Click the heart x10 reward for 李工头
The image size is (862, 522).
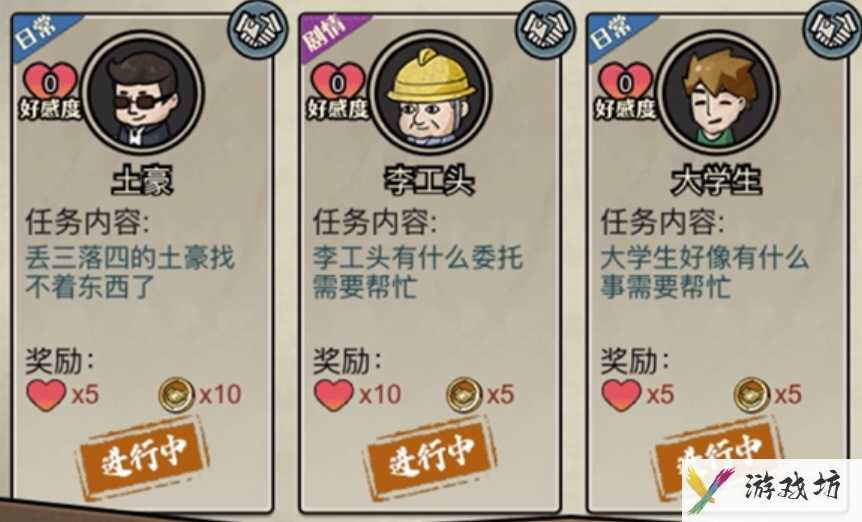pos(357,395)
